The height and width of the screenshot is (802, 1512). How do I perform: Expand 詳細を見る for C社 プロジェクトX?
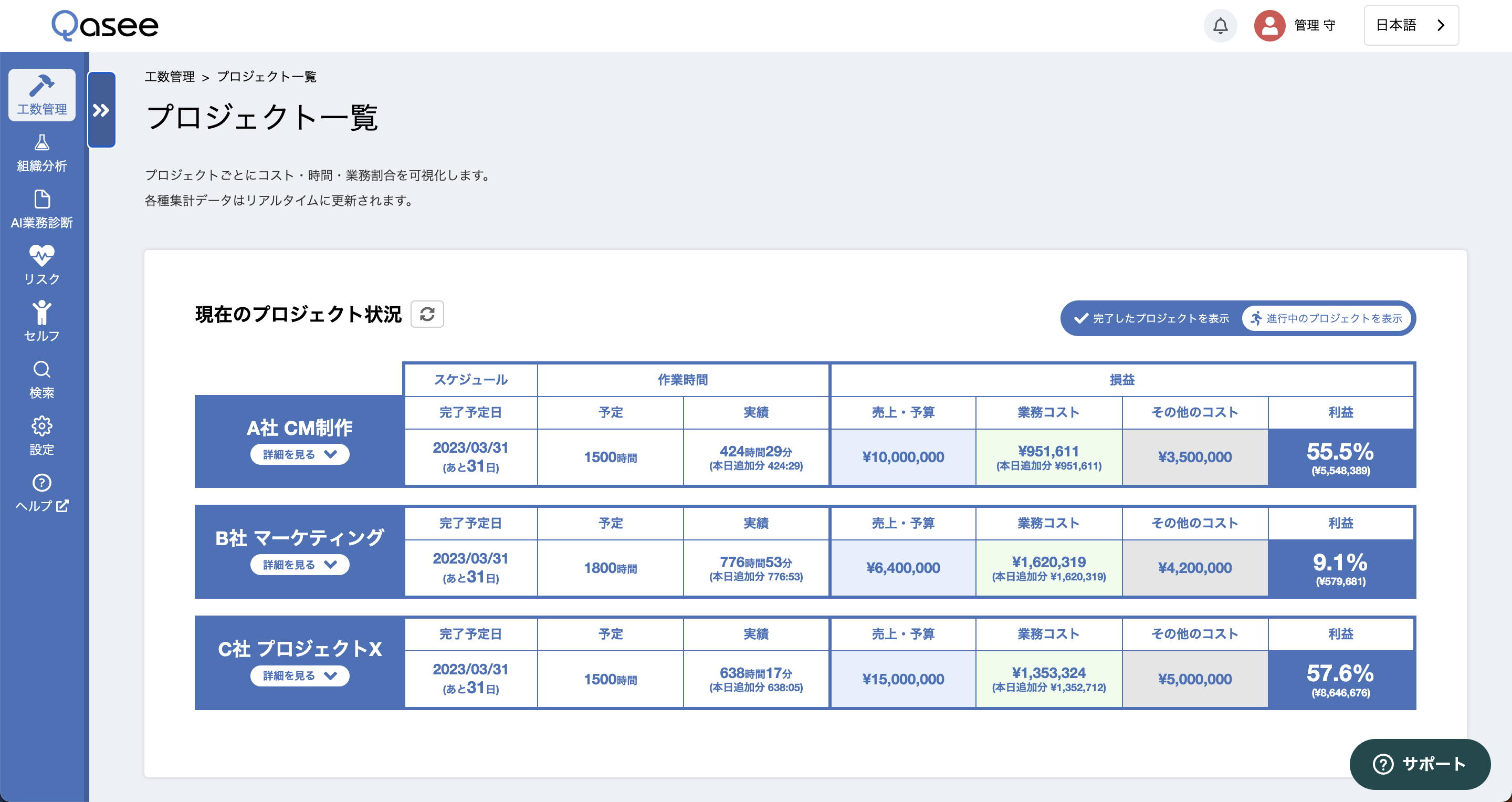[299, 676]
